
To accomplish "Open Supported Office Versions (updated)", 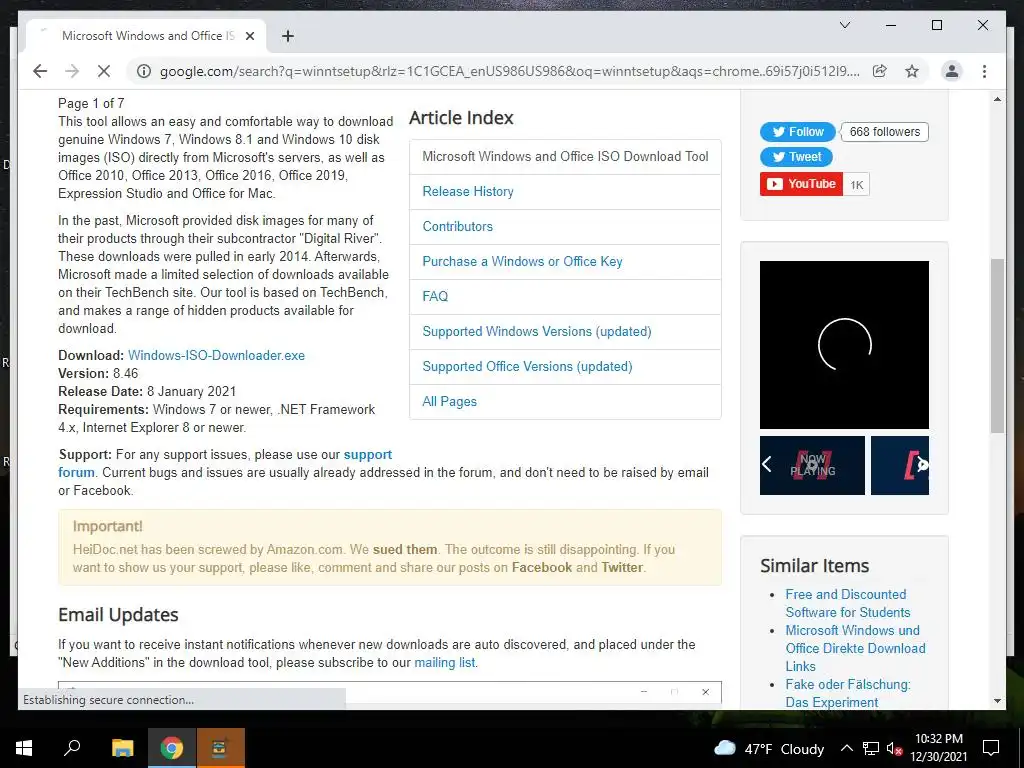I will pos(527,366).
